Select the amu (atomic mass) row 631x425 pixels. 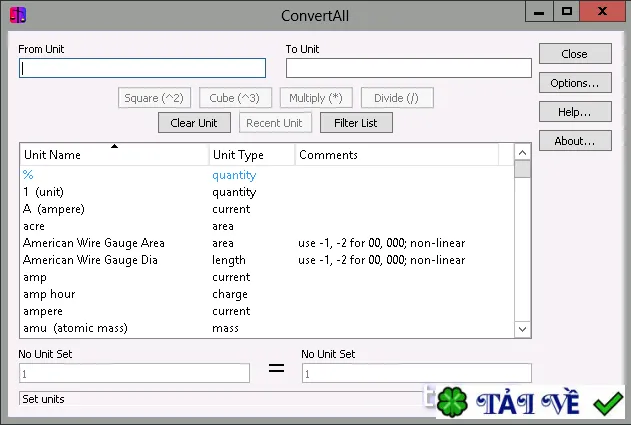pos(267,328)
